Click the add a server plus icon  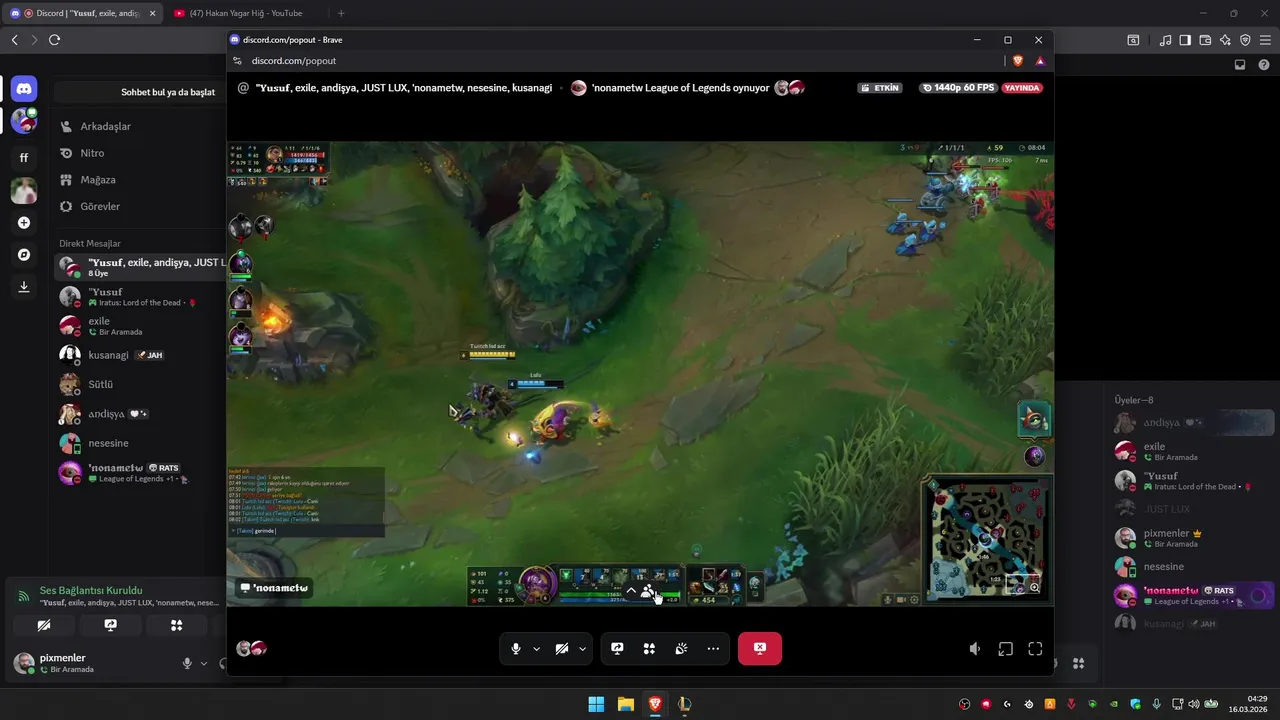24,223
